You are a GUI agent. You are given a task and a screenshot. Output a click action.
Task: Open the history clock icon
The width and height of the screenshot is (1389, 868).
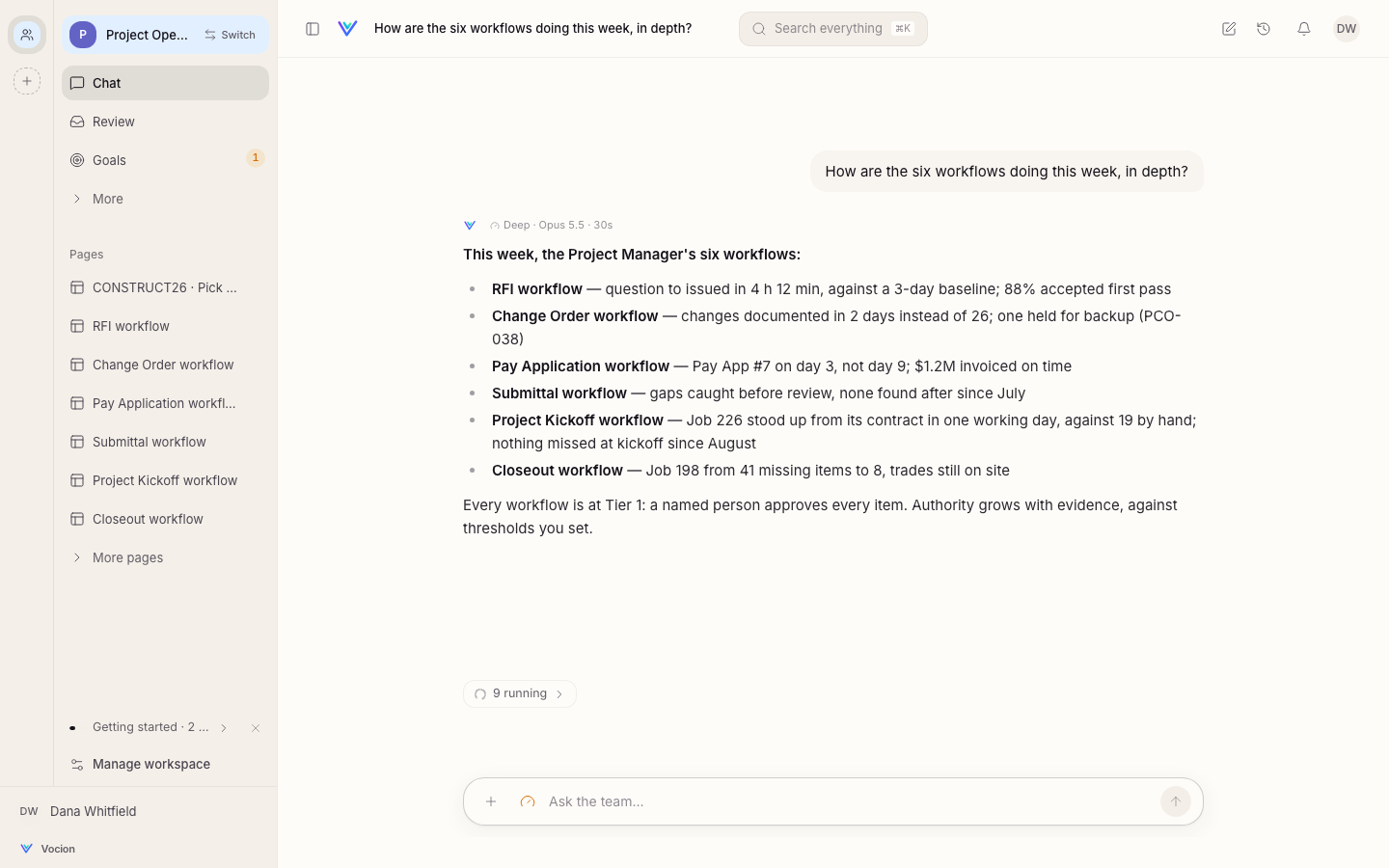[1264, 29]
